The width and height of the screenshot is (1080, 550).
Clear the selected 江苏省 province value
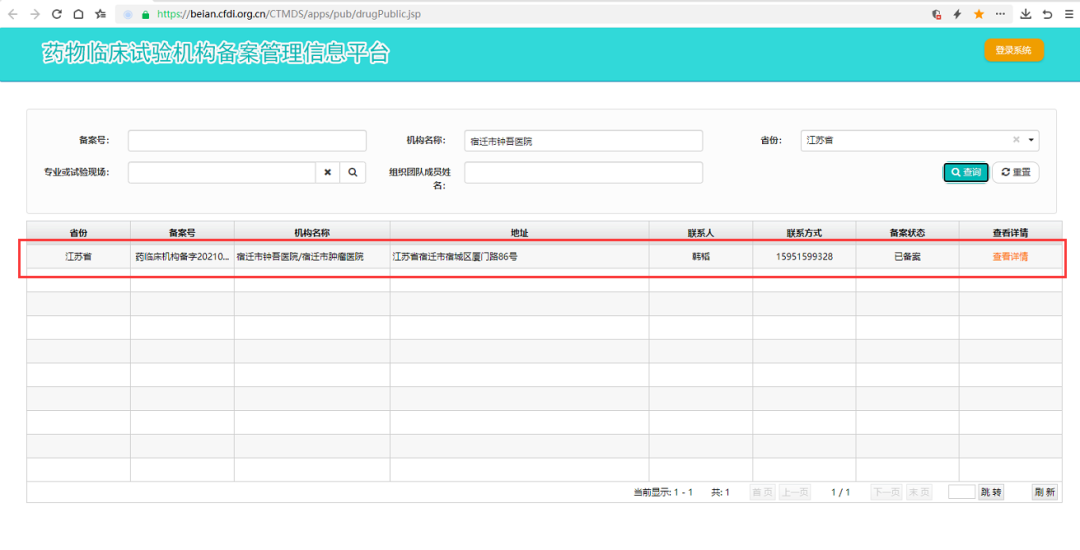click(x=1016, y=141)
